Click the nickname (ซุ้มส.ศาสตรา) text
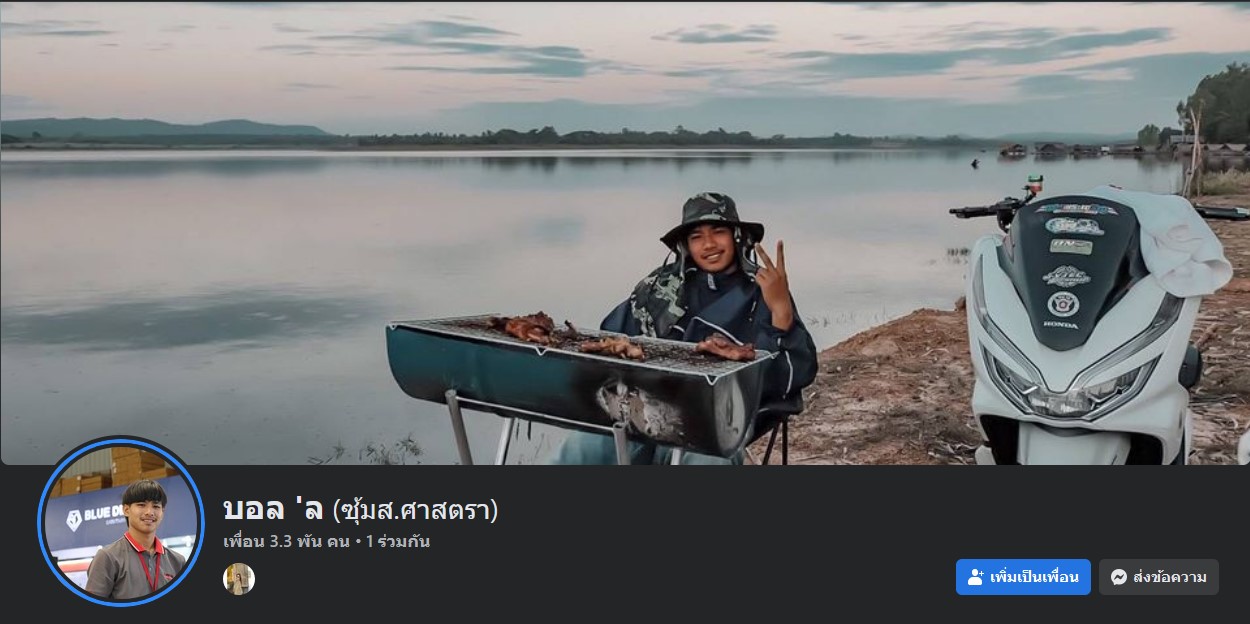This screenshot has width=1250, height=624. pyautogui.click(x=415, y=510)
